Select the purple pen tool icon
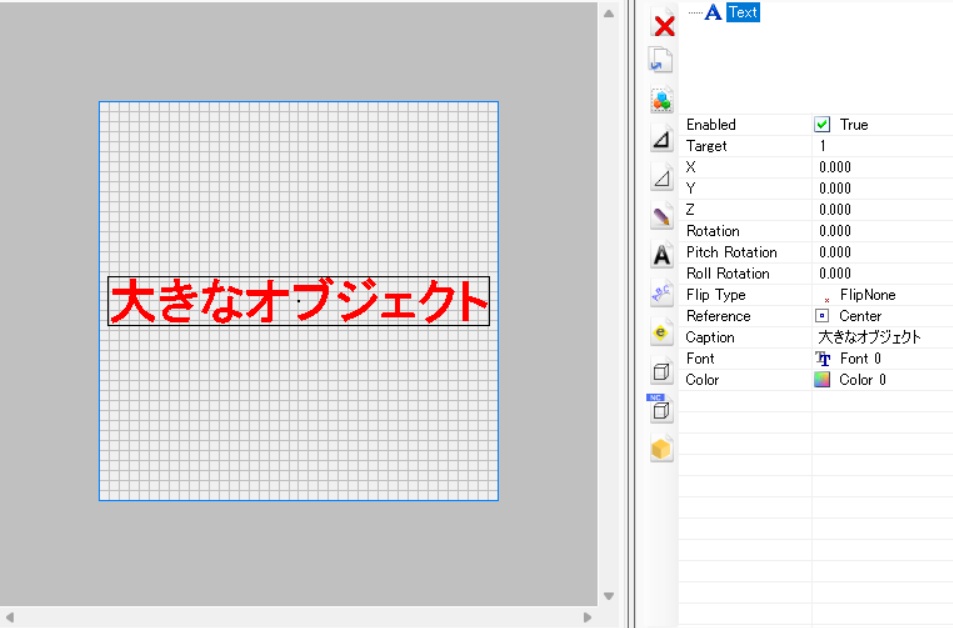This screenshot has width=953, height=628. pyautogui.click(x=661, y=215)
